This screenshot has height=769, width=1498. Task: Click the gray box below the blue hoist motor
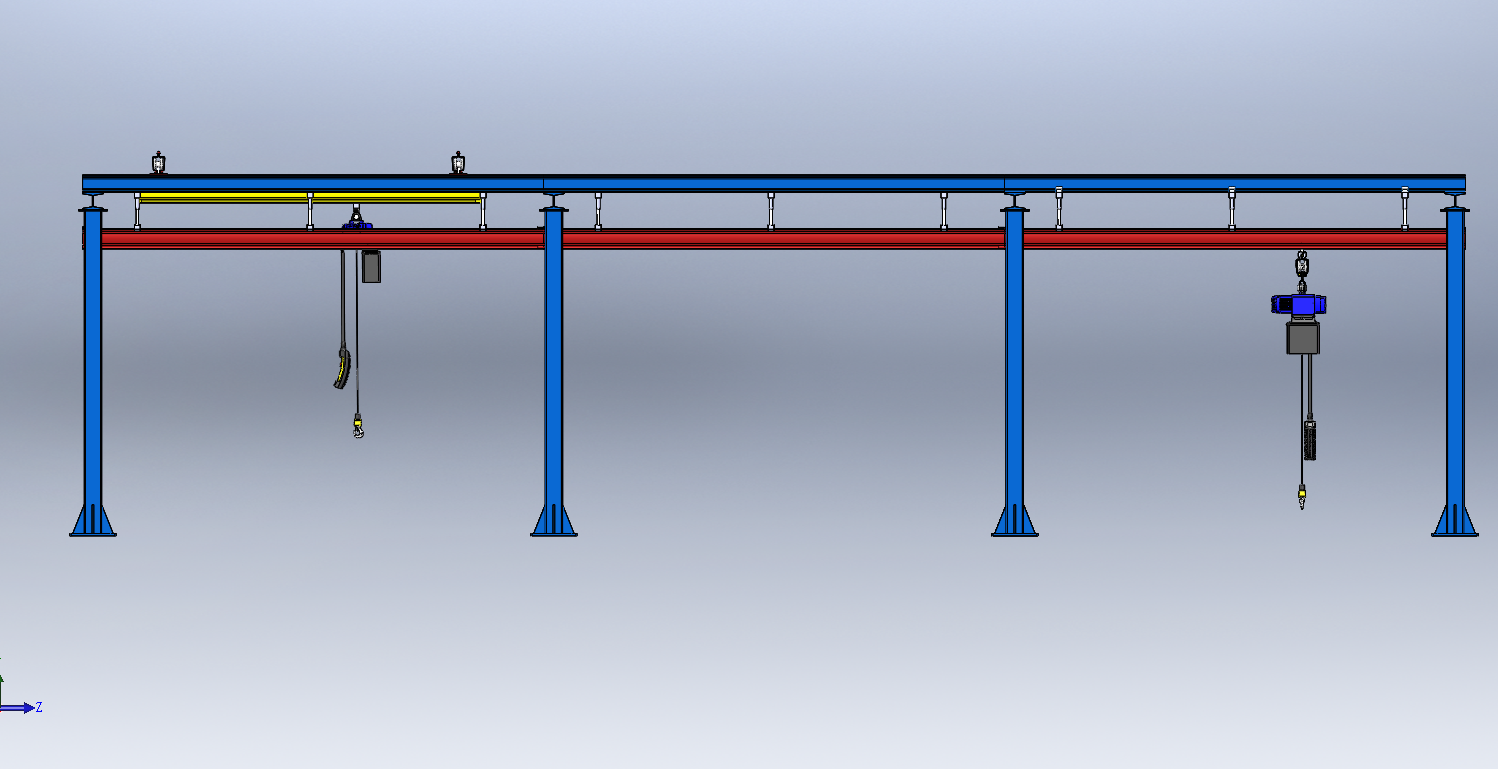coord(1303,337)
